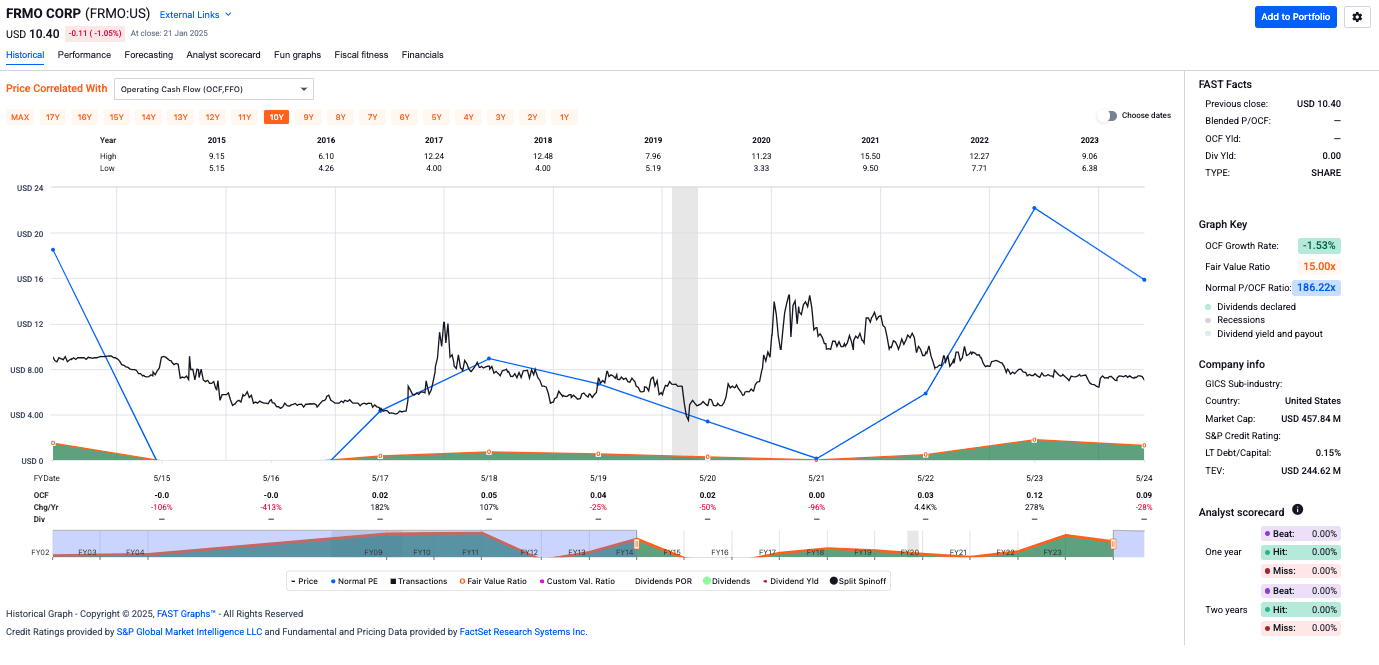Image resolution: width=1379 pixels, height=665 pixels.
Task: Click the green Dividends legend circle
Action: (x=706, y=580)
